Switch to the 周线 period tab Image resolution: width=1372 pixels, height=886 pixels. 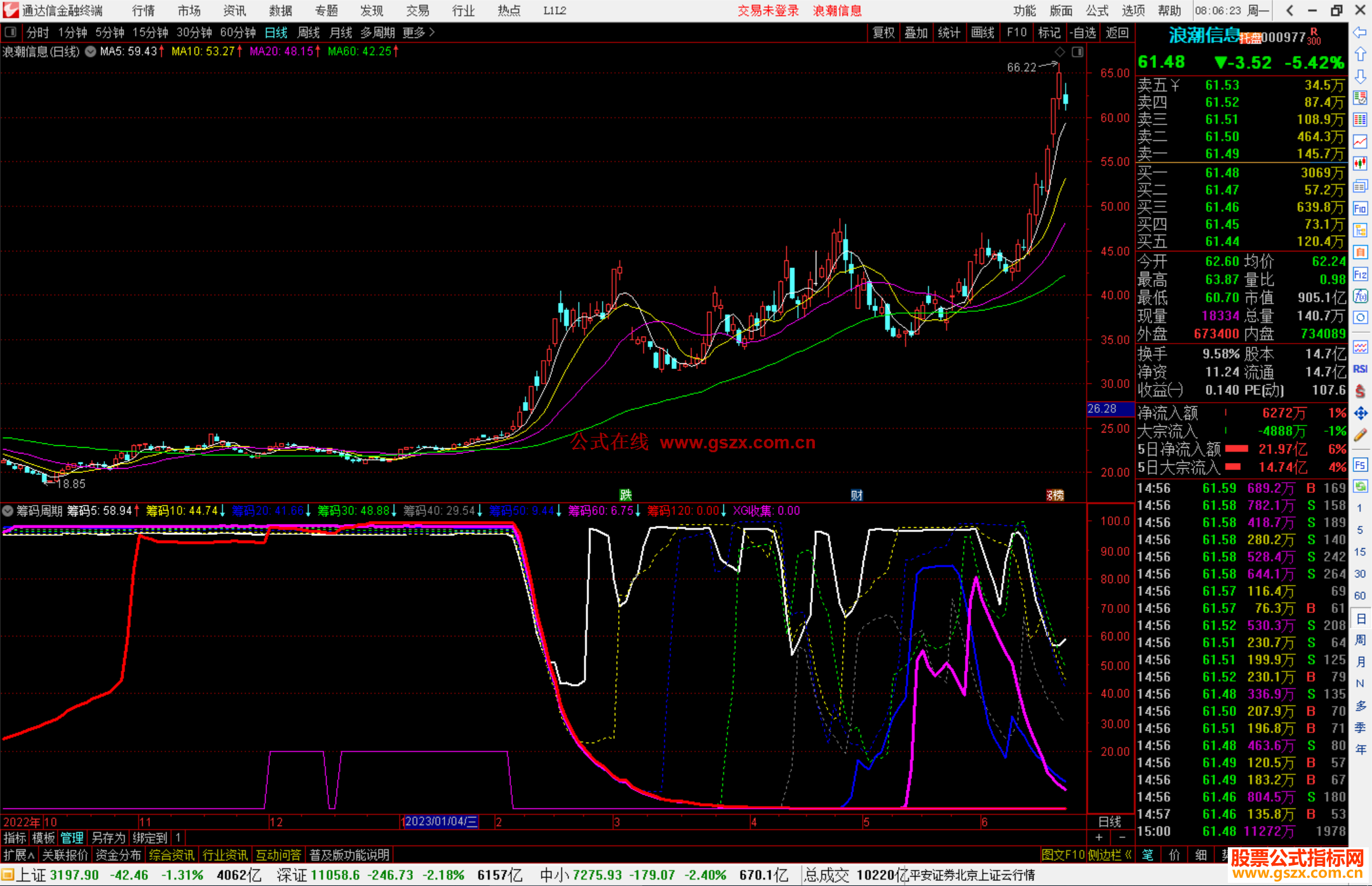tap(308, 32)
